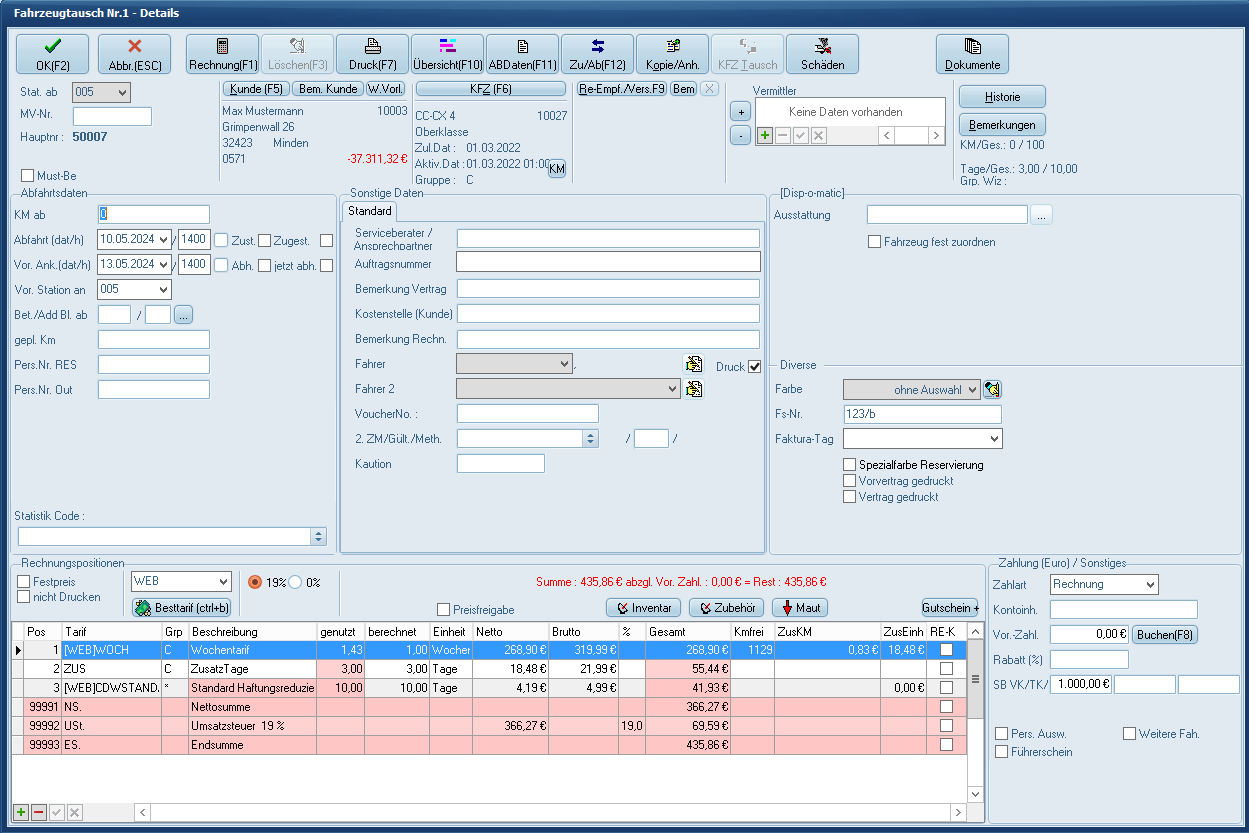Toggle the Festpreis checkbox
This screenshot has width=1249, height=833.
tap(24, 582)
